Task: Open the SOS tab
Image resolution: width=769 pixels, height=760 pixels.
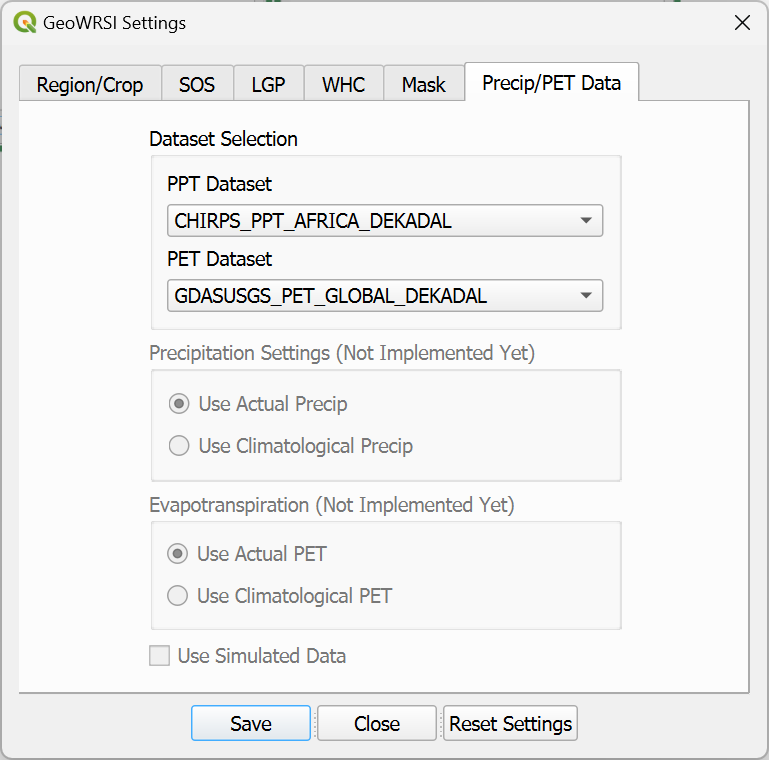Action: 197,85
